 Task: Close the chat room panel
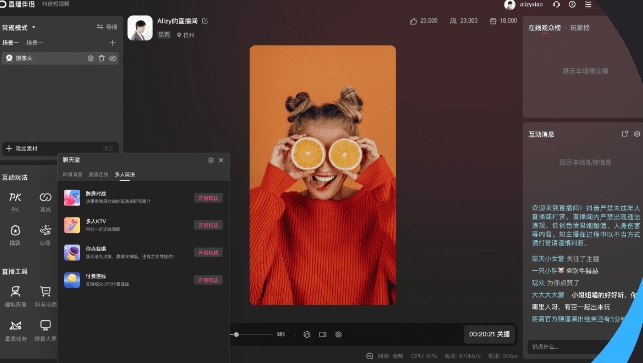point(221,160)
